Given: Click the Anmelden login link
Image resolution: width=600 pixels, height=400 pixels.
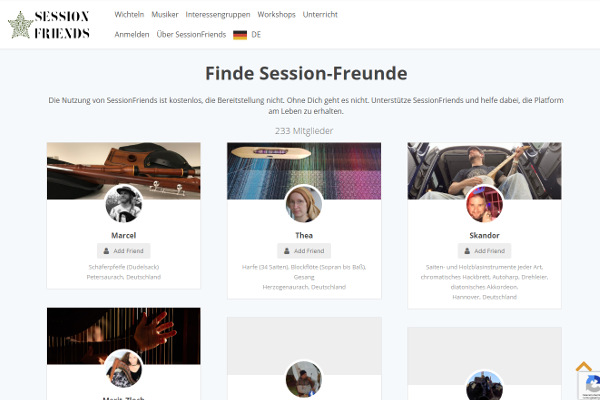Looking at the screenshot, I should pos(132,34).
